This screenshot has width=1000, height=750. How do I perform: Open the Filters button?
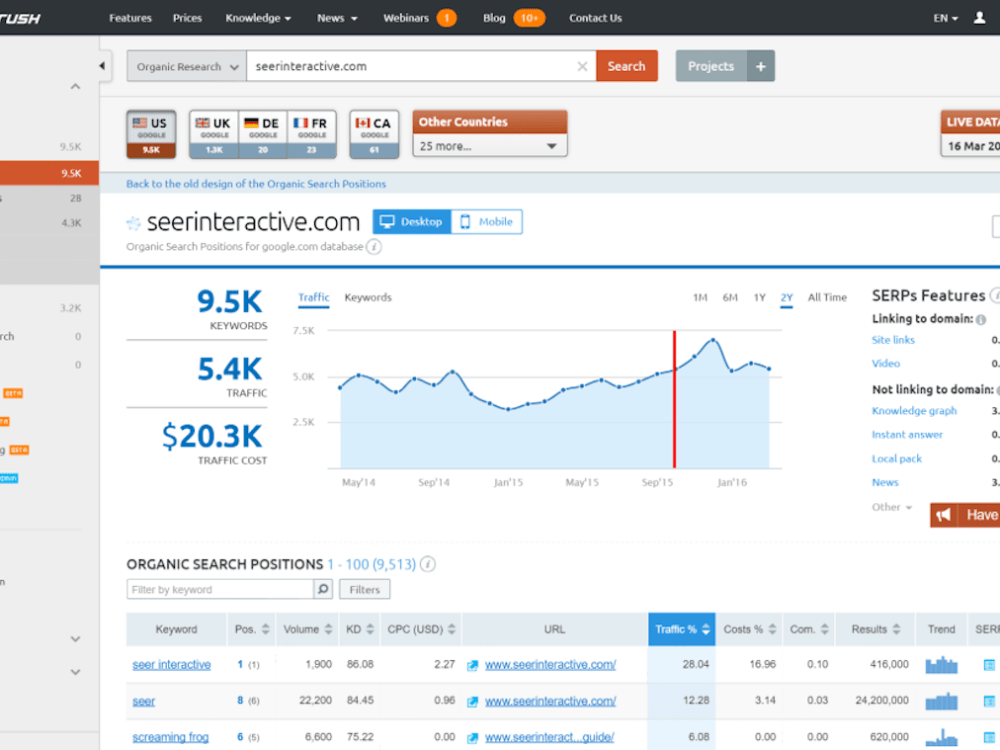[364, 589]
